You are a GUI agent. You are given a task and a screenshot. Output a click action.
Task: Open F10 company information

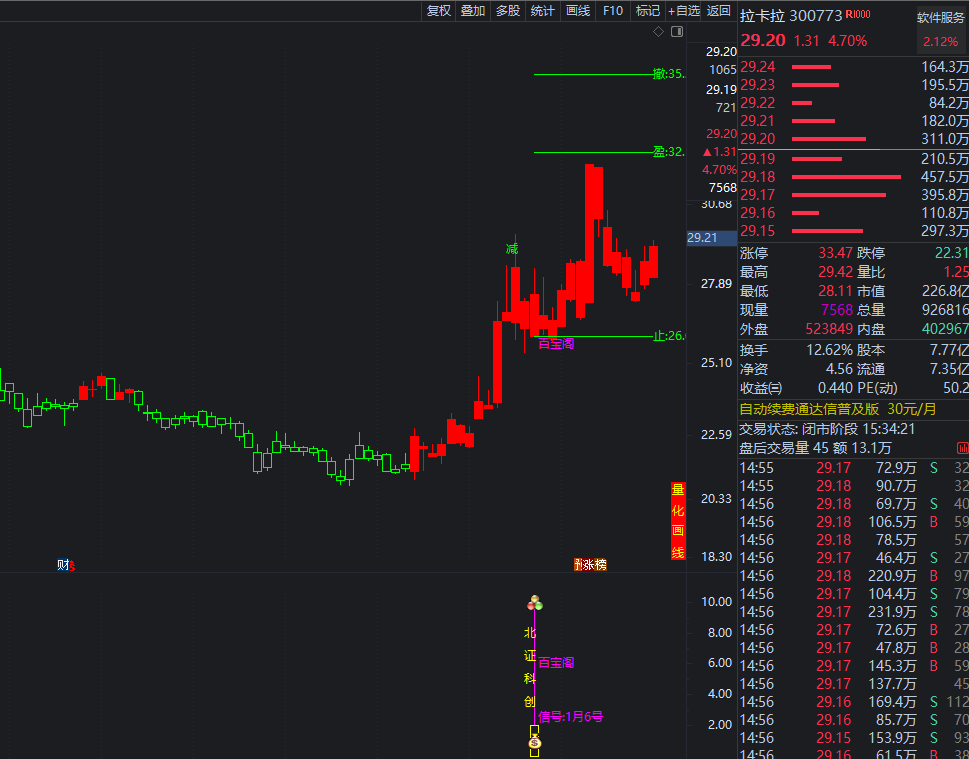point(613,11)
